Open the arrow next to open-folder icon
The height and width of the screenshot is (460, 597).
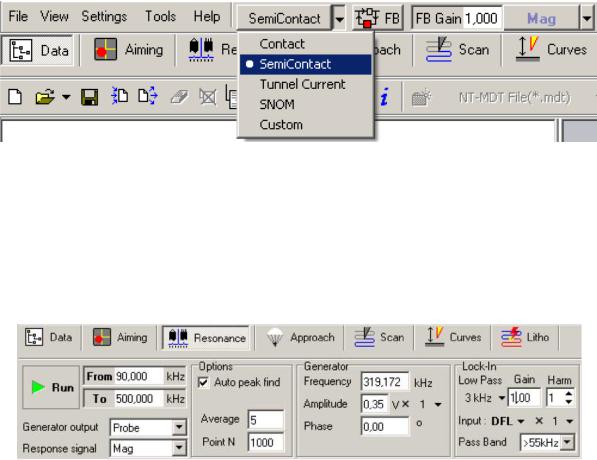pyautogui.click(x=66, y=97)
